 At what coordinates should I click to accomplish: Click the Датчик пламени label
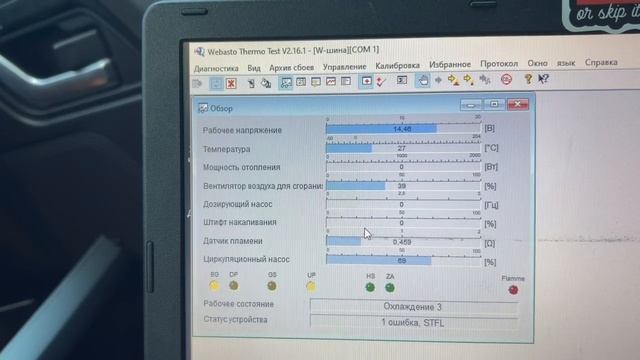coord(233,241)
